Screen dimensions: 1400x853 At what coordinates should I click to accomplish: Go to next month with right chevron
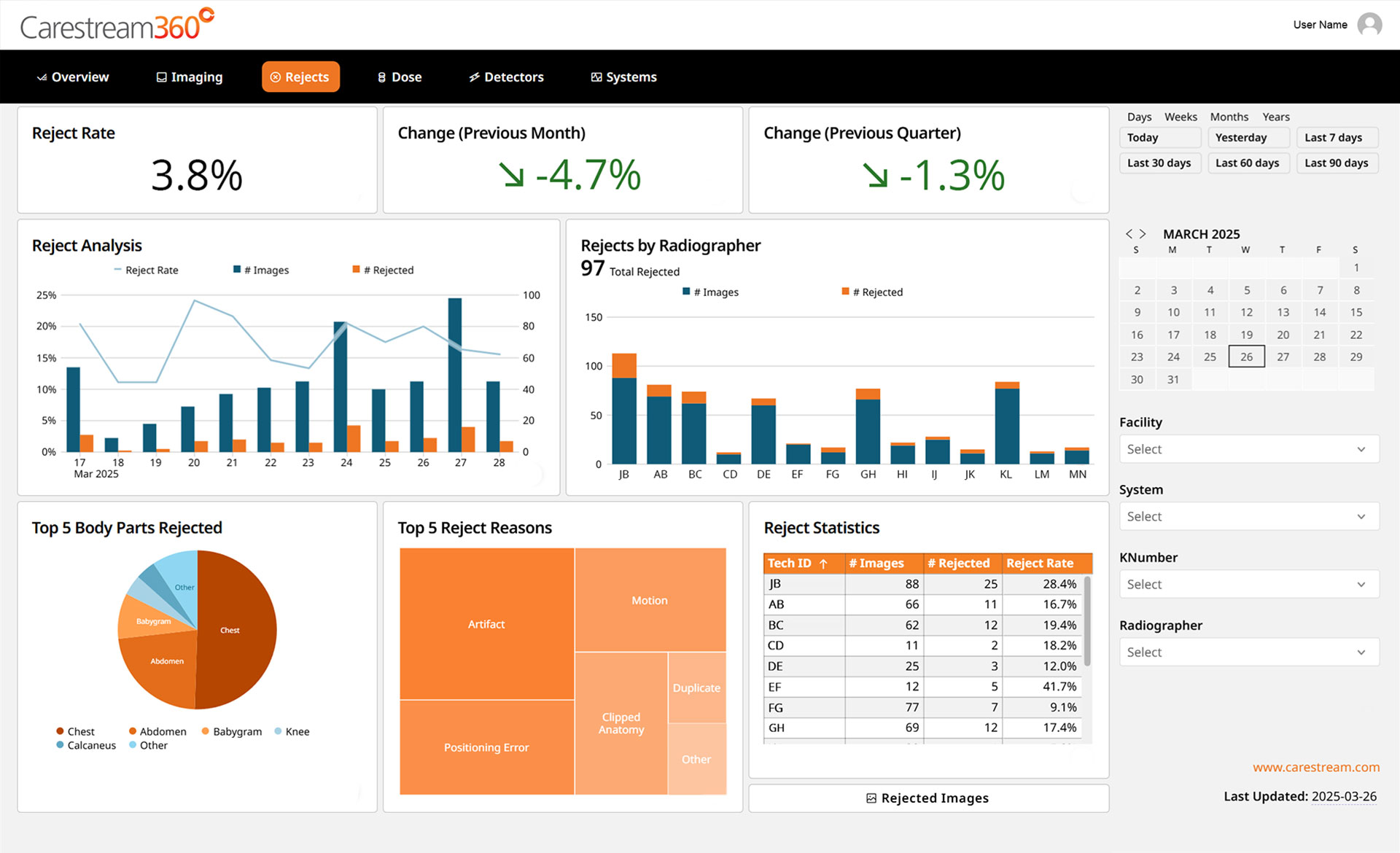pyautogui.click(x=1143, y=234)
